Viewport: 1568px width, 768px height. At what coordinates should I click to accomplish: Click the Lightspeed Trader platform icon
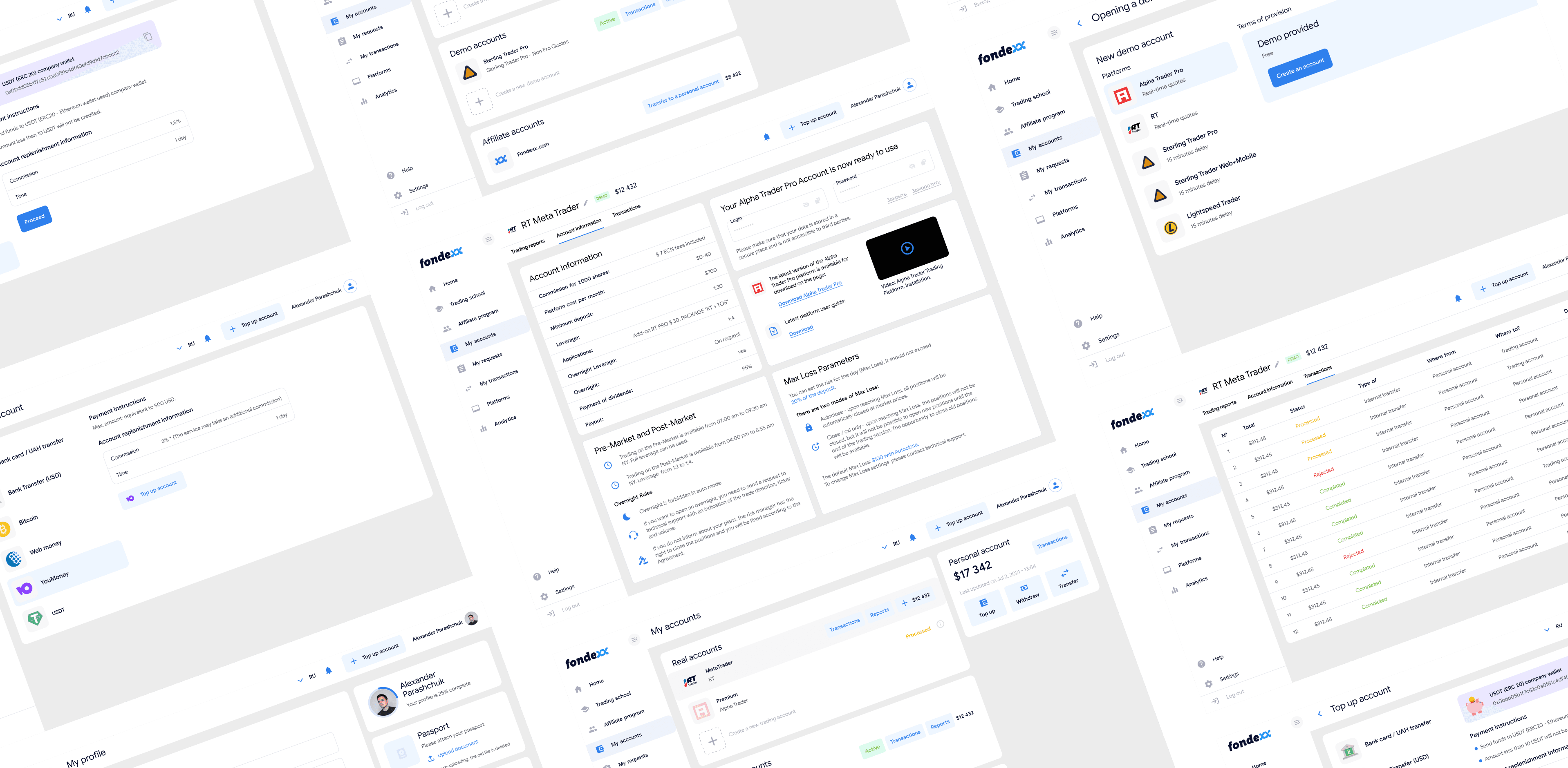coord(1171,228)
